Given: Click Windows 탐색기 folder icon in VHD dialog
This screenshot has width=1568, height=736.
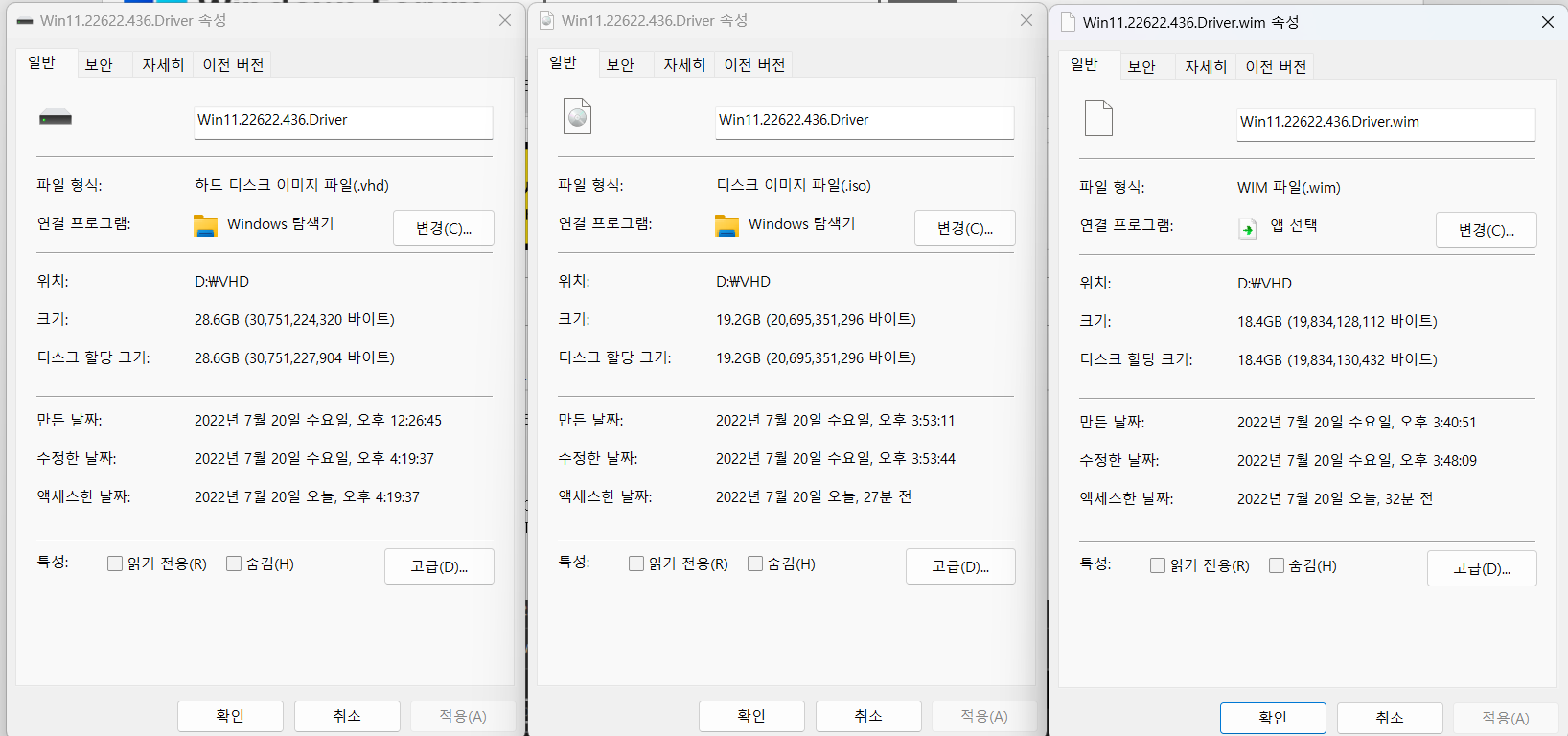Looking at the screenshot, I should pyautogui.click(x=205, y=225).
